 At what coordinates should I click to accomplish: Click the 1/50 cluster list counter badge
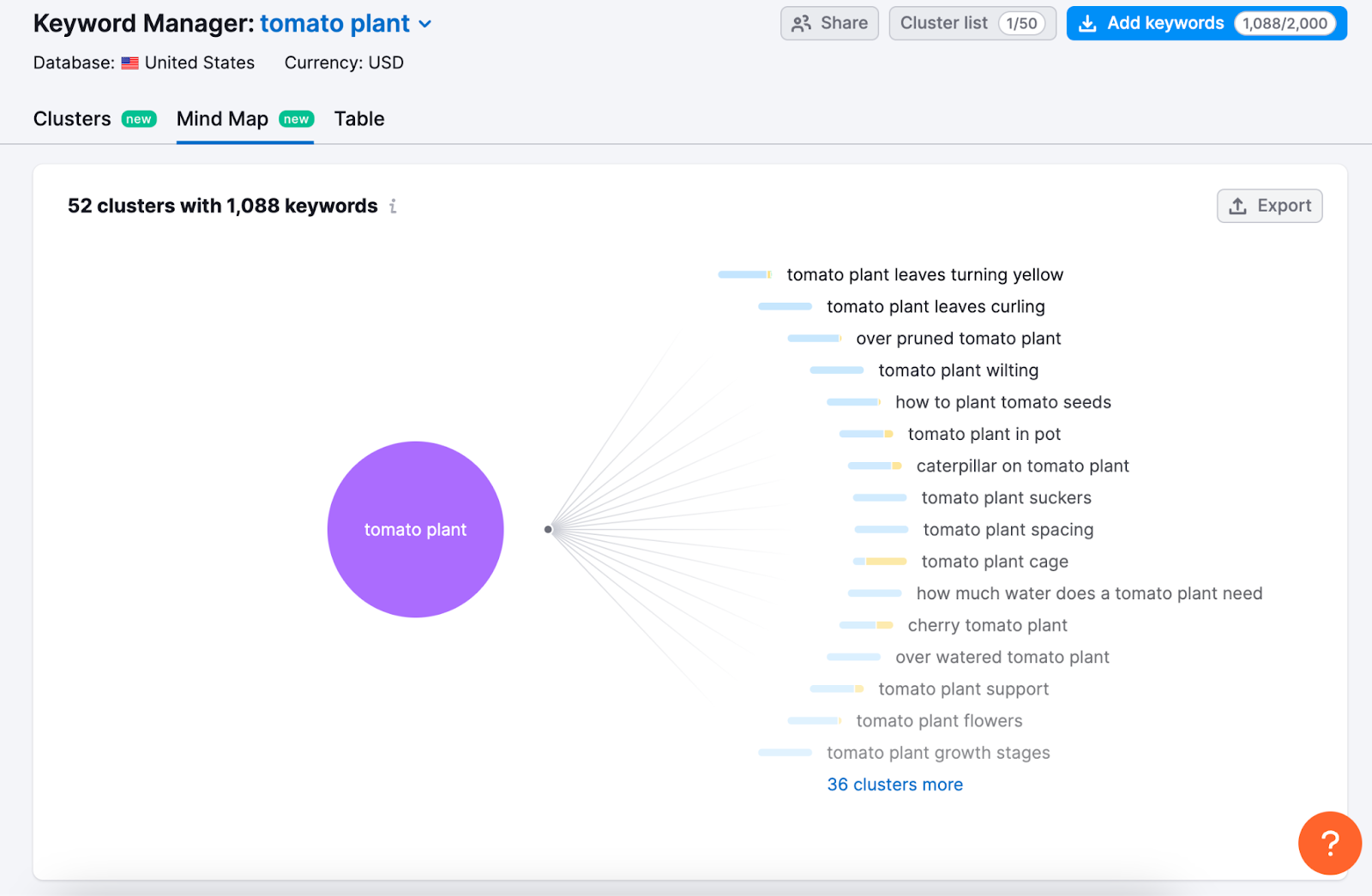[1021, 23]
